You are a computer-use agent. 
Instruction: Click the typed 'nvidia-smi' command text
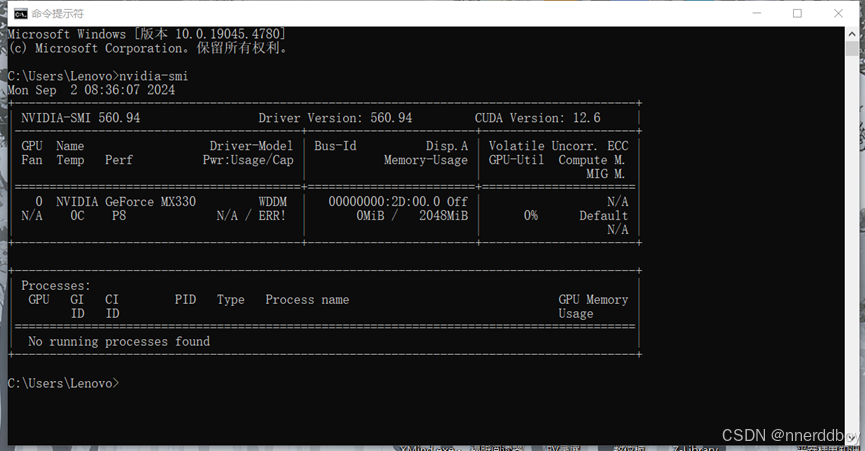pyautogui.click(x=154, y=76)
